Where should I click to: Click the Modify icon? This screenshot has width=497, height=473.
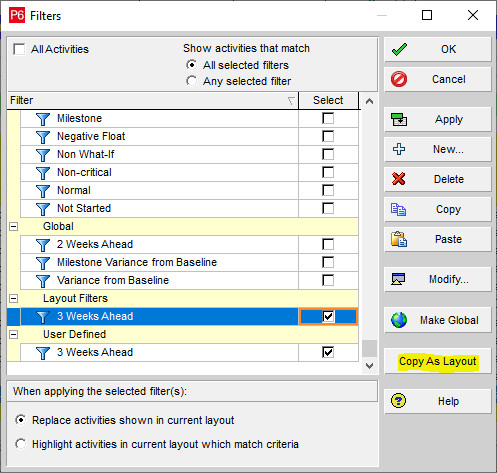pos(398,279)
